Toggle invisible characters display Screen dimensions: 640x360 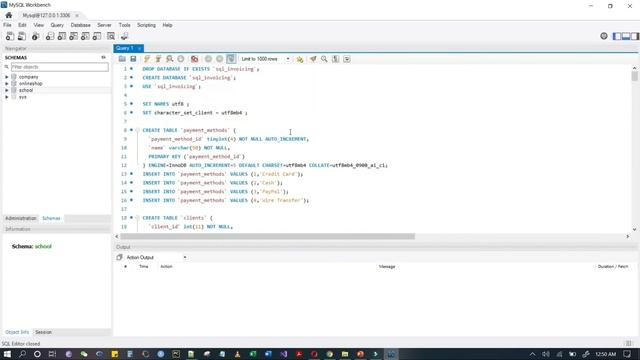tap(336, 59)
